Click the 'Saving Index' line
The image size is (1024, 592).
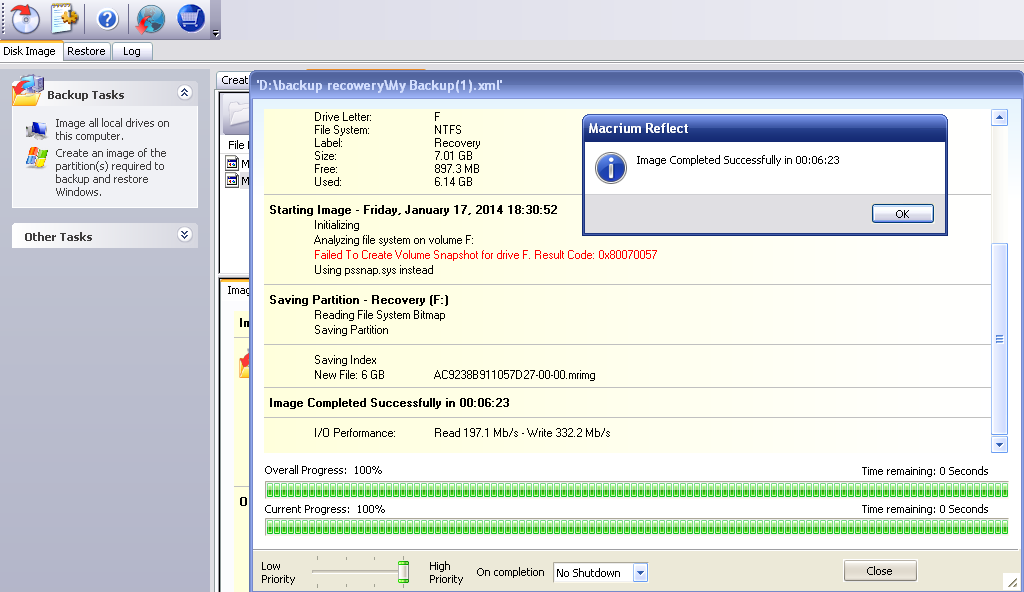[x=345, y=360]
